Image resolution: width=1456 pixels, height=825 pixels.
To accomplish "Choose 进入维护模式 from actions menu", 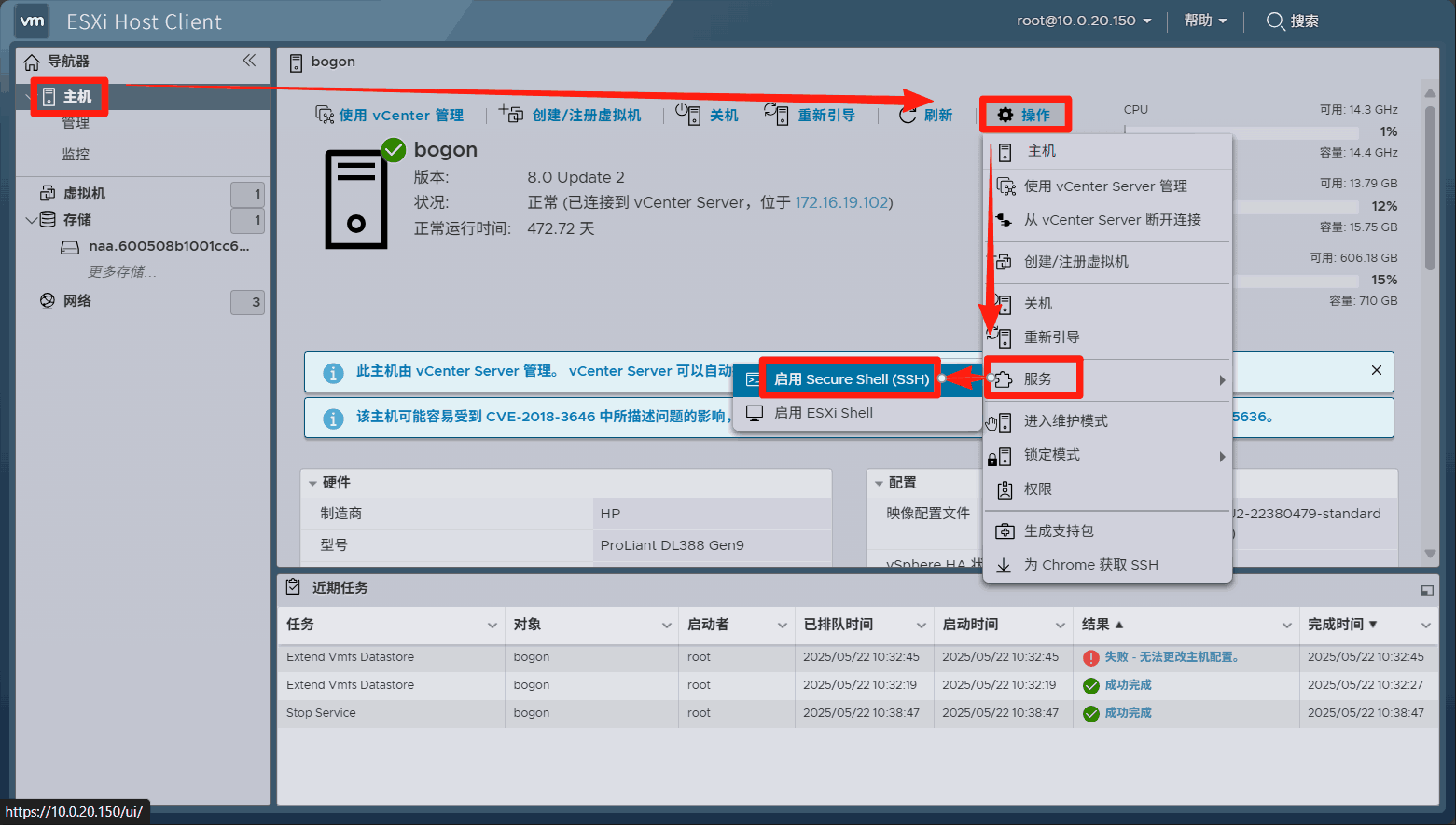I will pyautogui.click(x=1108, y=421).
